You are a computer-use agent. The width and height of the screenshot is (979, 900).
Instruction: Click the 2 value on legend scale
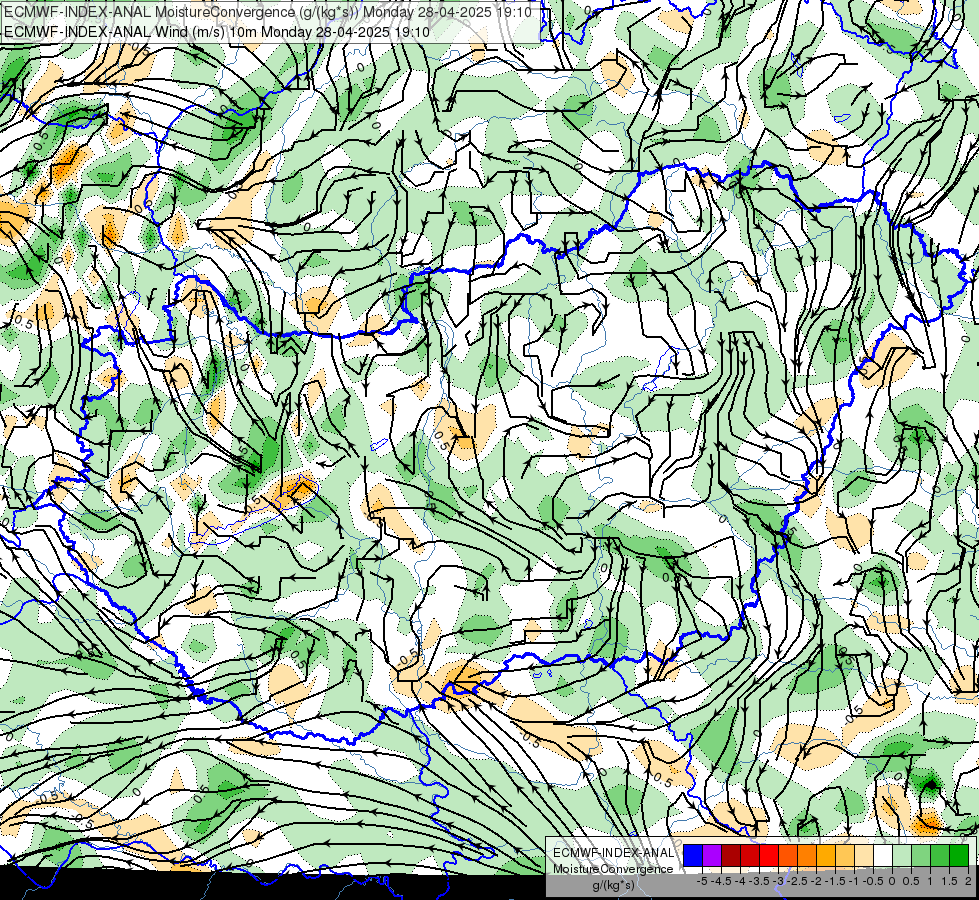[x=968, y=881]
